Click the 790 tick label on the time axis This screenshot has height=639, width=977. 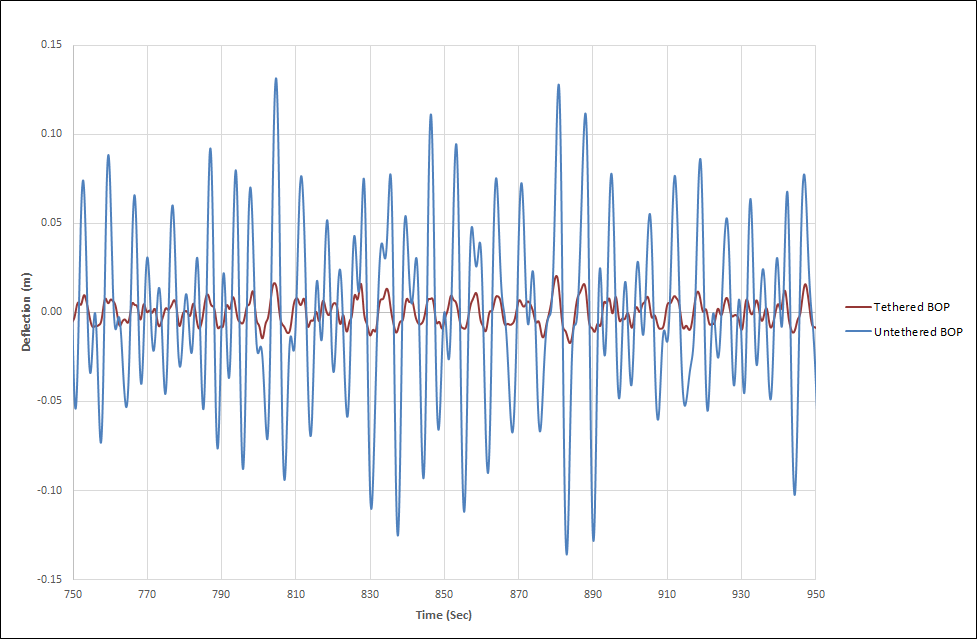click(x=221, y=593)
